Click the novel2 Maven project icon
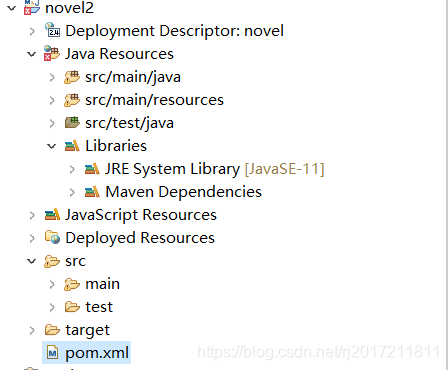Screen dimensions: 448x370 click(32, 7)
